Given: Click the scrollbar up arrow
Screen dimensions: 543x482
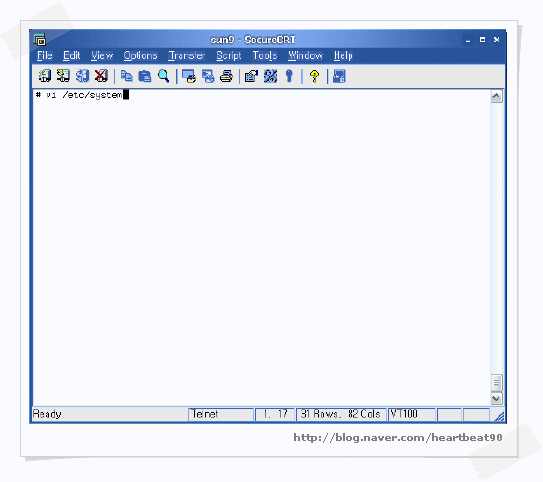Looking at the screenshot, I should [x=496, y=97].
